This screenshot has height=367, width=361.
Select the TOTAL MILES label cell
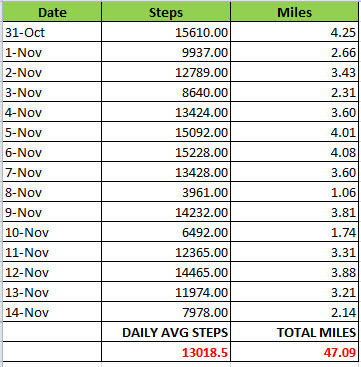coord(294,332)
